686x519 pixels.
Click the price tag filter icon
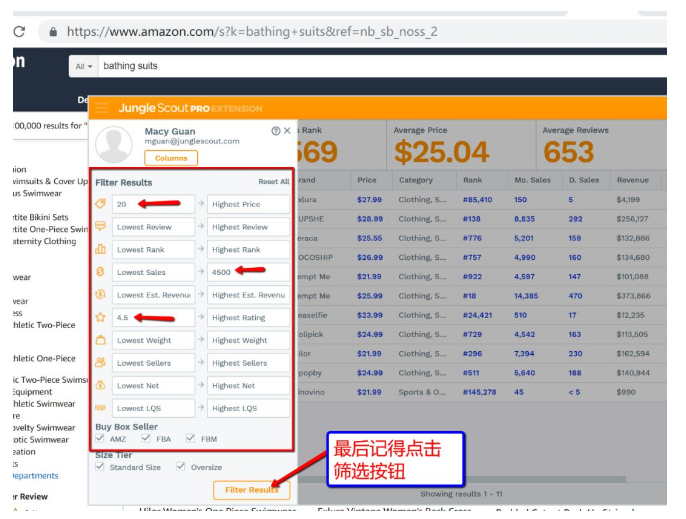pyautogui.click(x=100, y=204)
